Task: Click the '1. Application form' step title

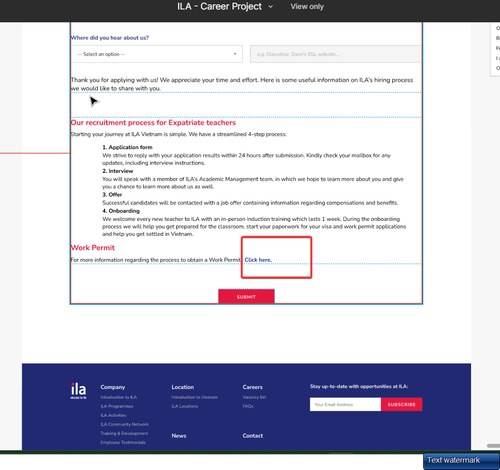Action: coord(127,147)
